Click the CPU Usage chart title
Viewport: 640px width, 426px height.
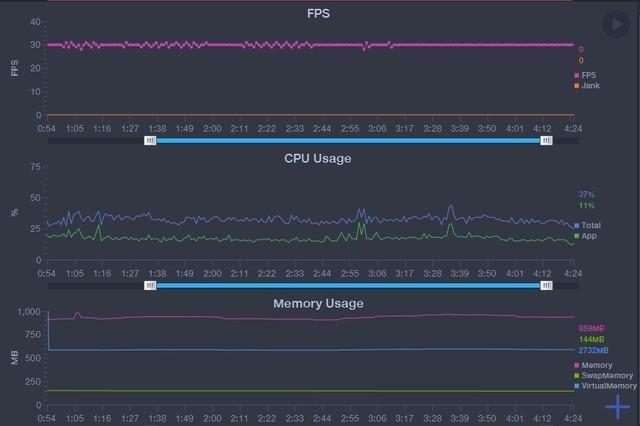[x=318, y=158]
